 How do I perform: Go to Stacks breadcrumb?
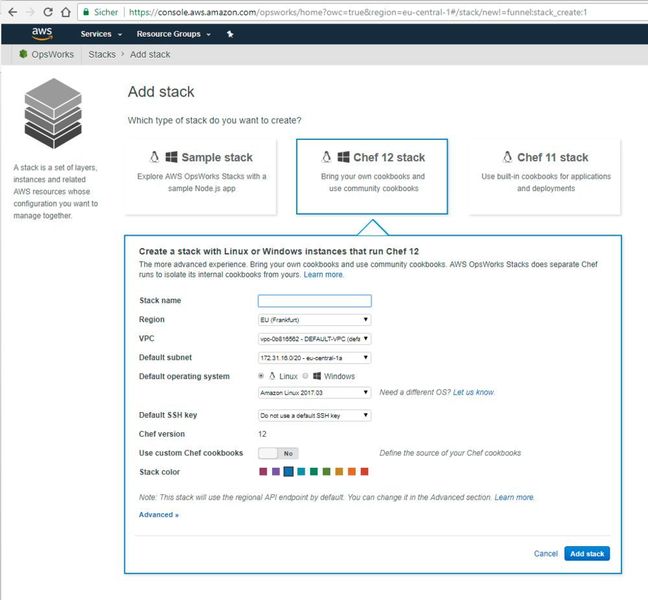tap(102, 54)
